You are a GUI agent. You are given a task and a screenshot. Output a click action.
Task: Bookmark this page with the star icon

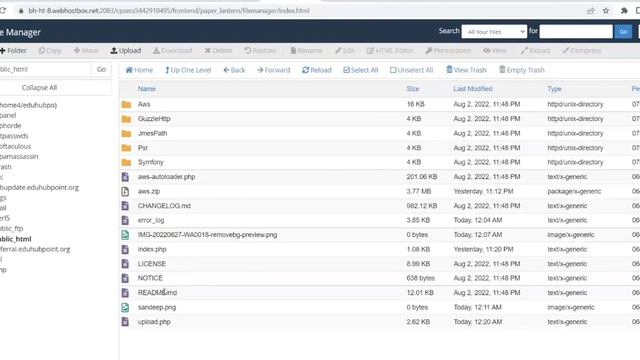(606, 11)
